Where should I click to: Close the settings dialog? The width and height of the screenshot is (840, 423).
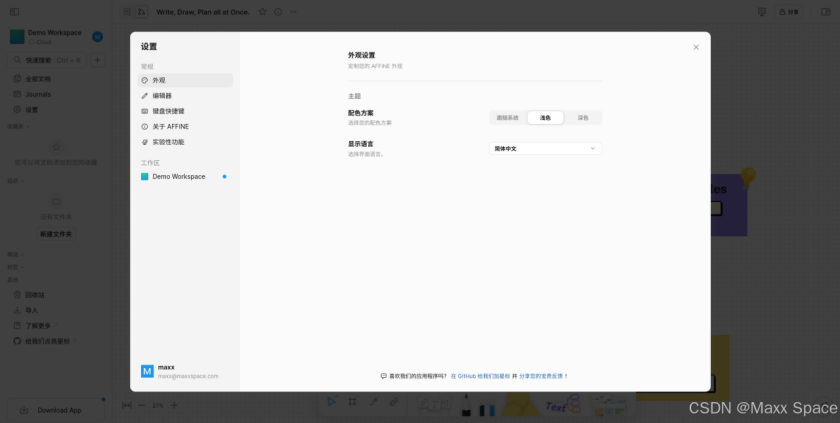coord(696,47)
